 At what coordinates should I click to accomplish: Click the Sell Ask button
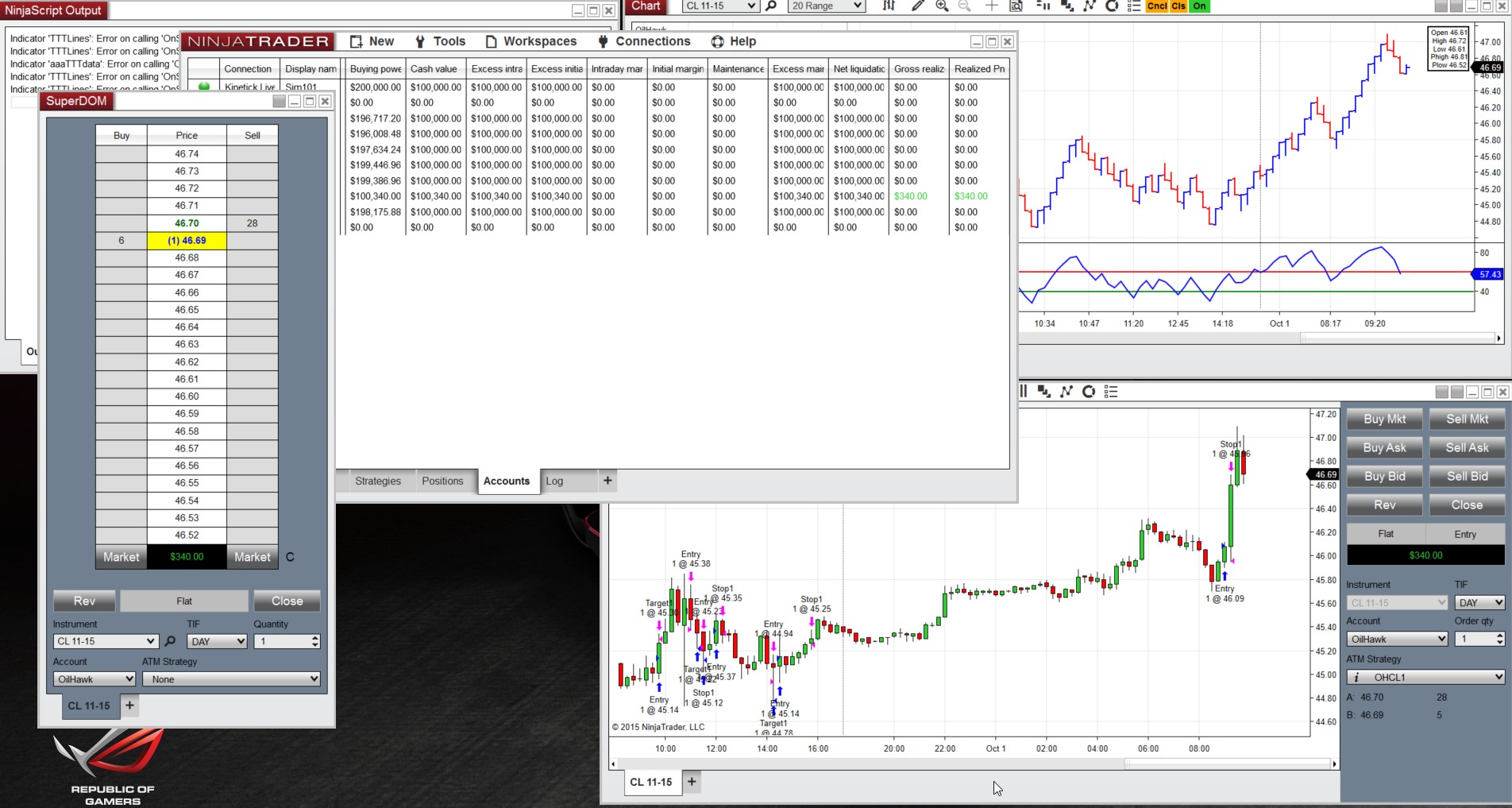(1467, 448)
